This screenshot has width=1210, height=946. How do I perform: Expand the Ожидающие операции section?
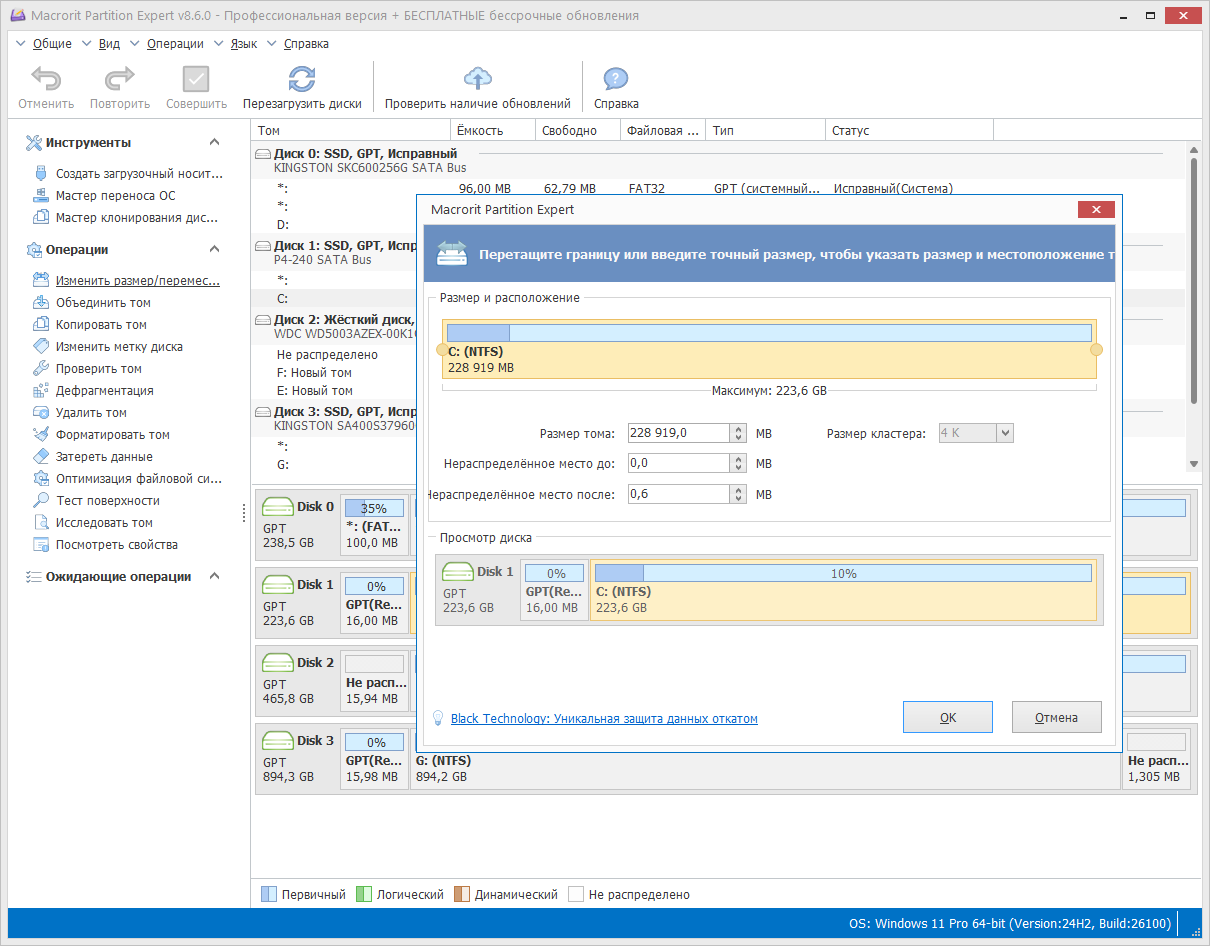(x=214, y=577)
